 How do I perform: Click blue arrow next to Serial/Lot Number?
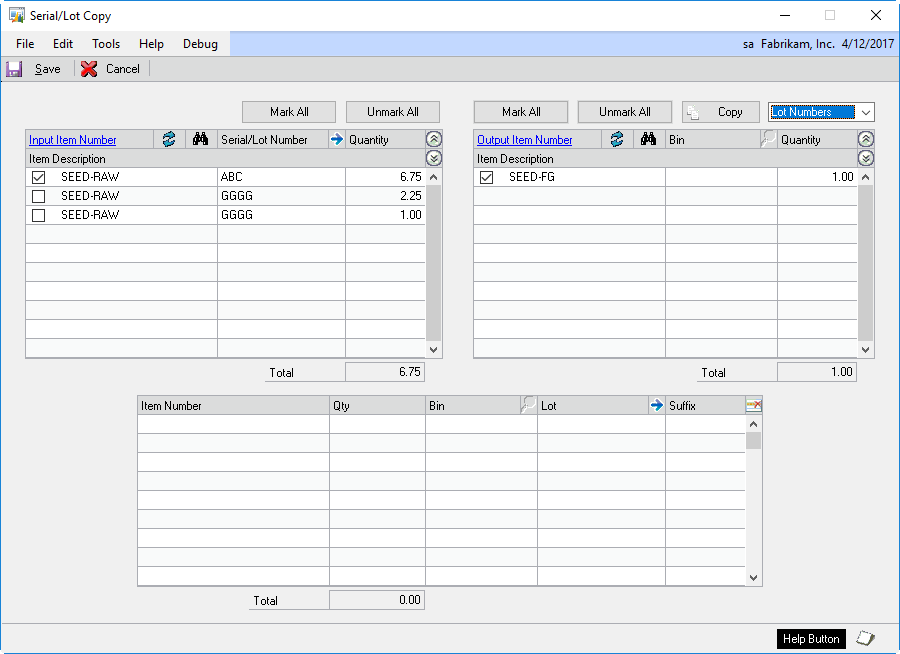[336, 140]
